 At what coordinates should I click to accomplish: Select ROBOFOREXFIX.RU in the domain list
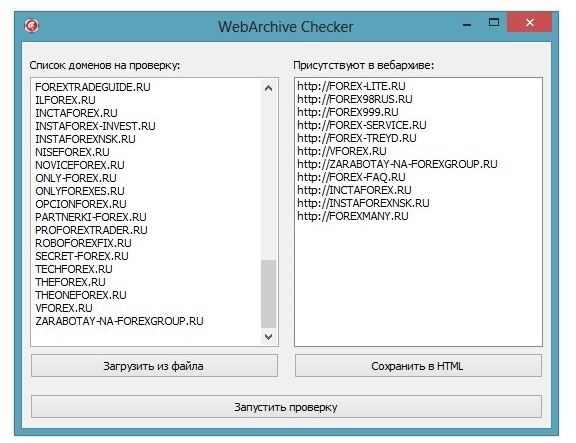coord(83,243)
